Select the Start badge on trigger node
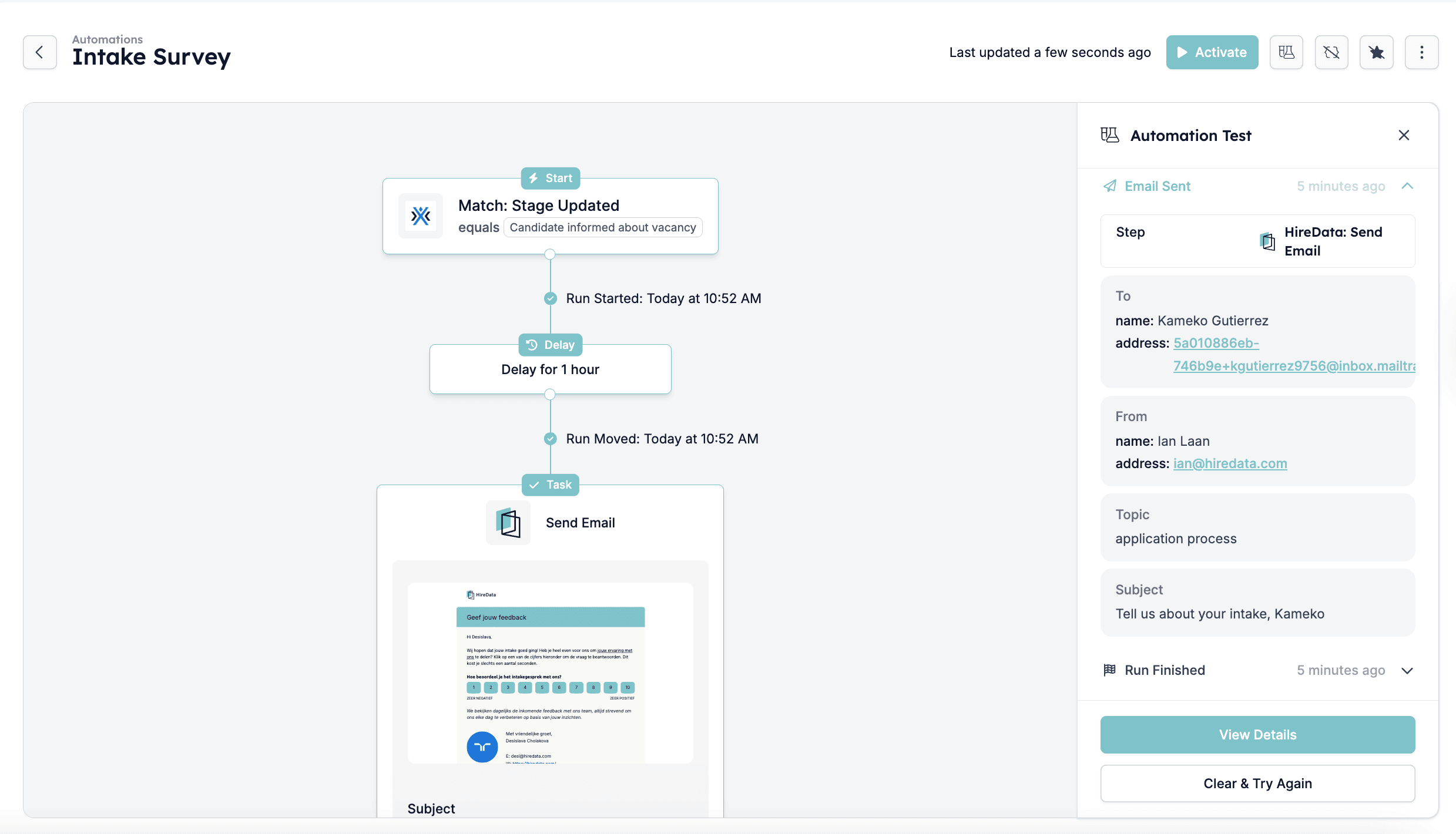This screenshot has height=834, width=1456. click(551, 178)
